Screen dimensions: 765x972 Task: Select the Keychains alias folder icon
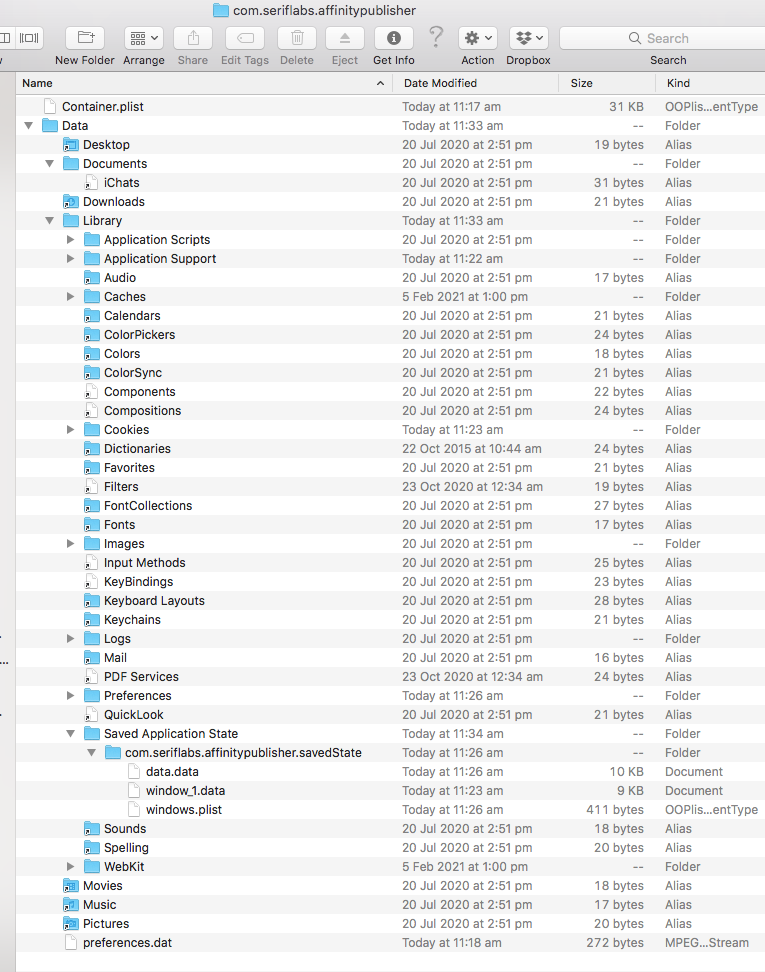coord(92,620)
